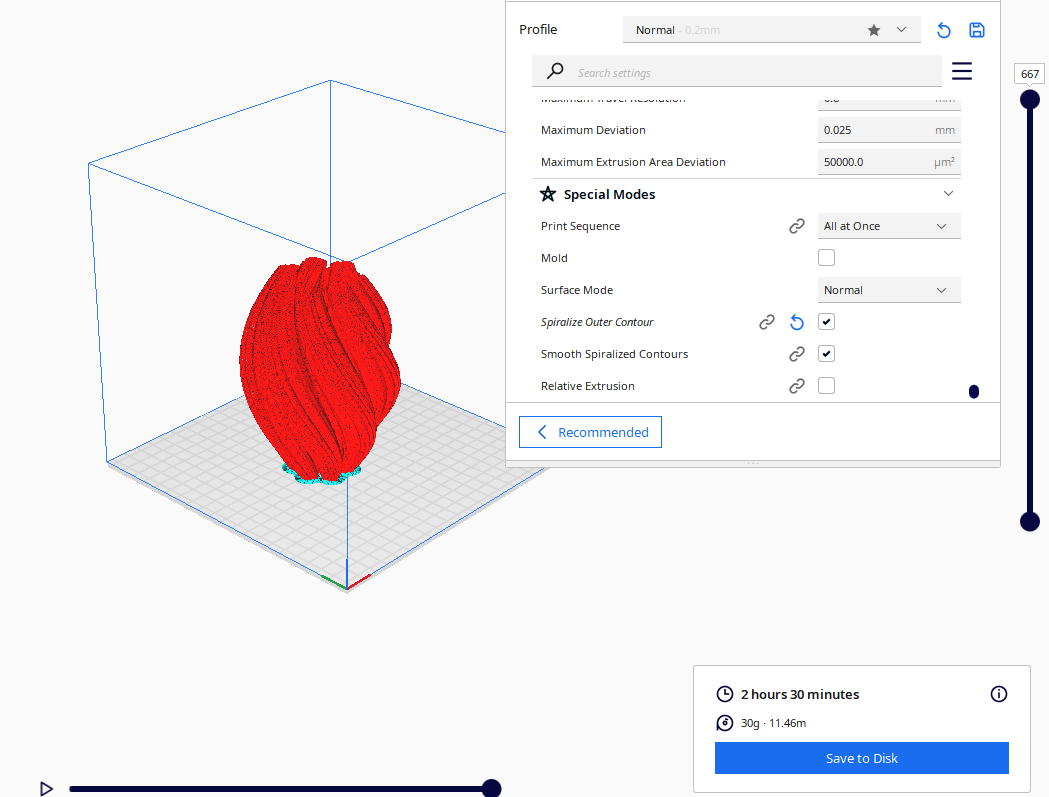This screenshot has width=1049, height=797.
Task: Open the print time info icon
Action: click(998, 694)
